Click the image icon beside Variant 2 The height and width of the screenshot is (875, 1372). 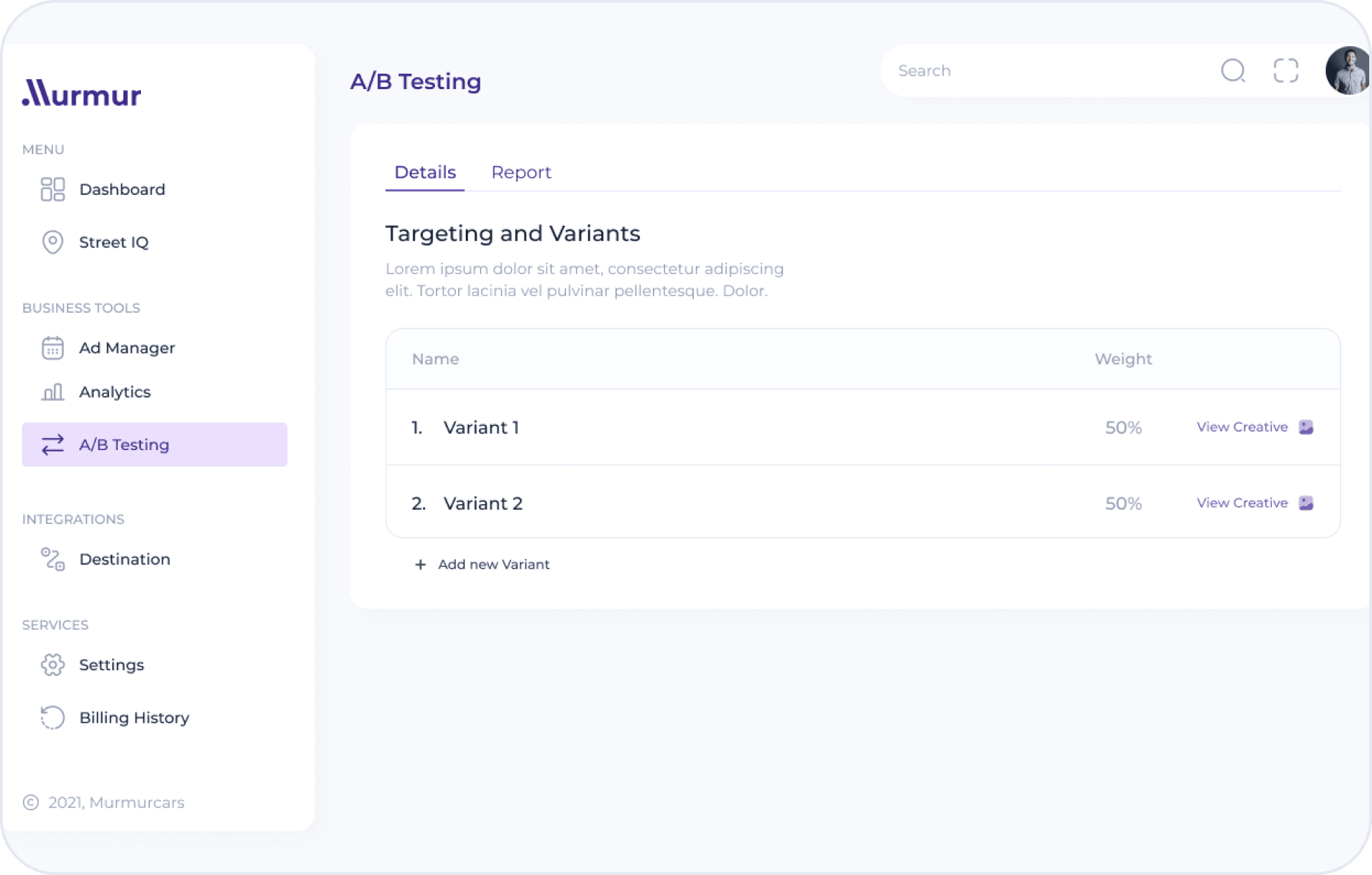(1305, 503)
